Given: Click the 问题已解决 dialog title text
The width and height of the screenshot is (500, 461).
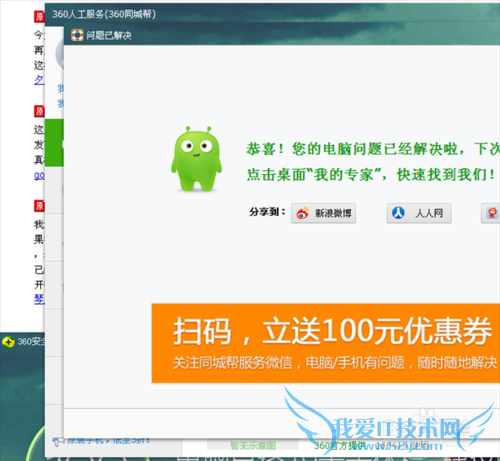Looking at the screenshot, I should (109, 35).
